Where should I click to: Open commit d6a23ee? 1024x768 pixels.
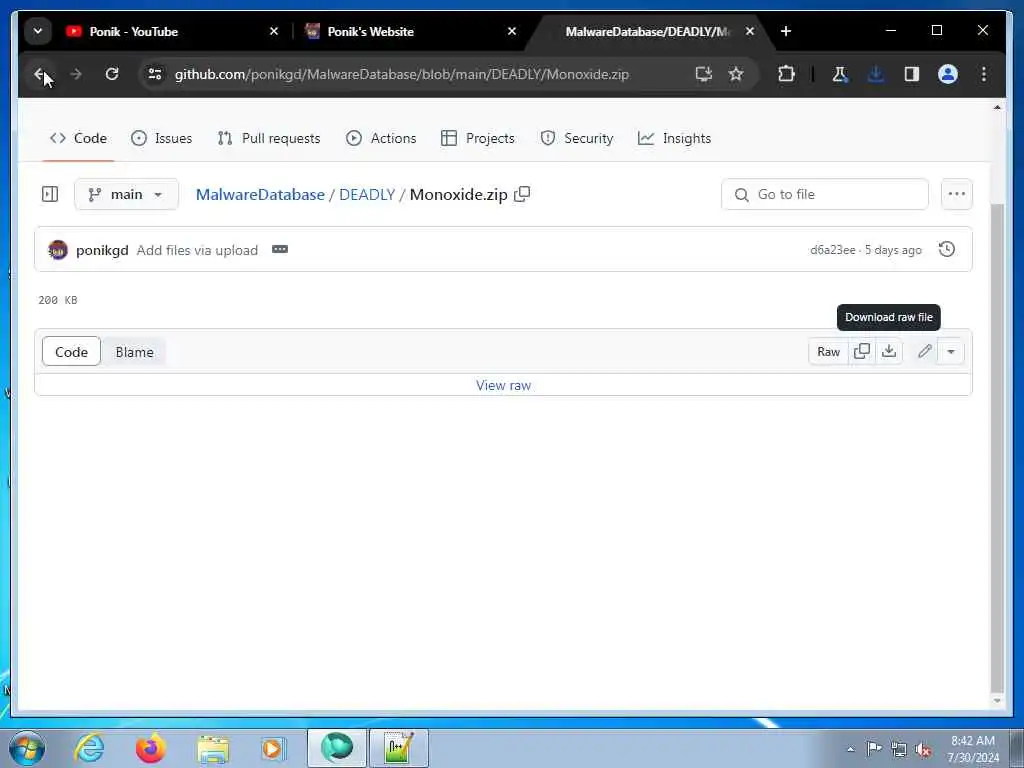[833, 250]
